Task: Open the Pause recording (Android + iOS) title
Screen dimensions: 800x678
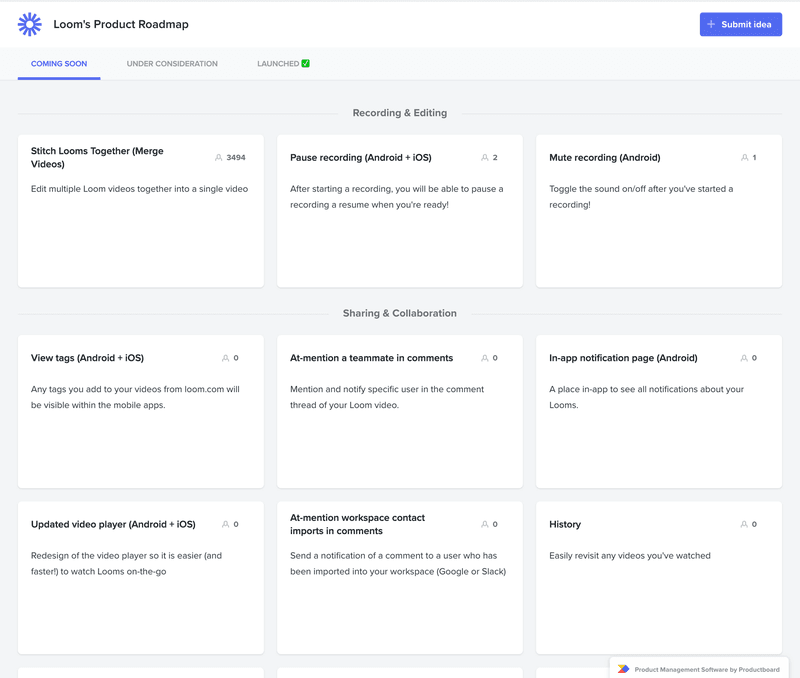Action: click(x=361, y=158)
